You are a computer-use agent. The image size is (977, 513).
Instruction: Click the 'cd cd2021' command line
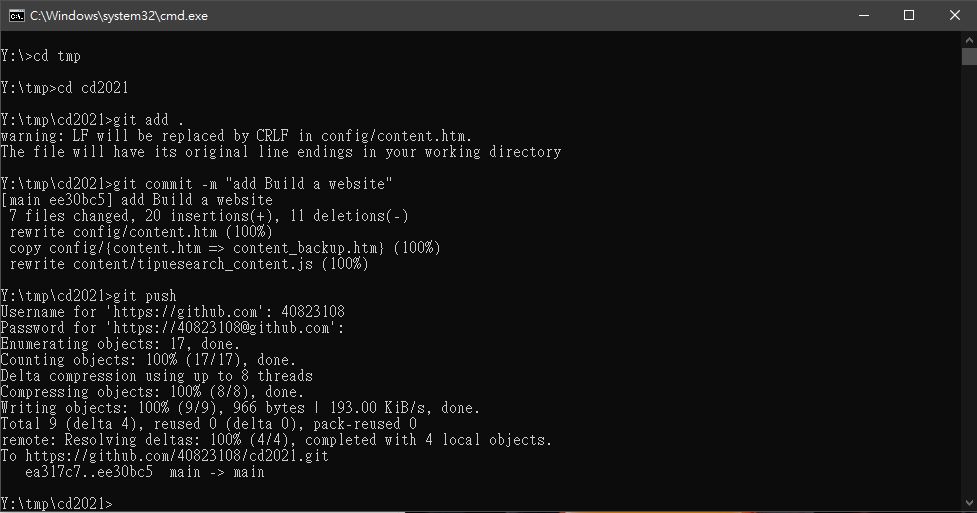point(64,88)
